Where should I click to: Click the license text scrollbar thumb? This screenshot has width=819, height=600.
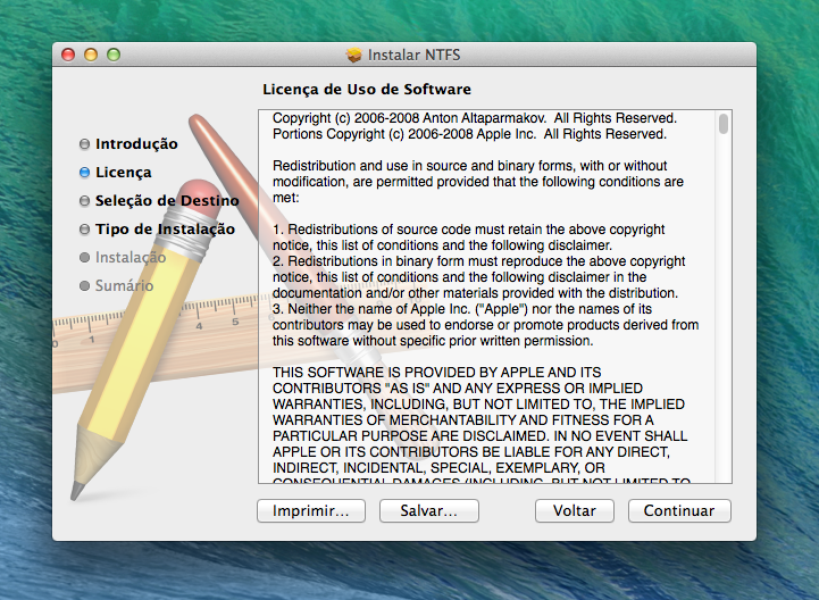(x=723, y=124)
